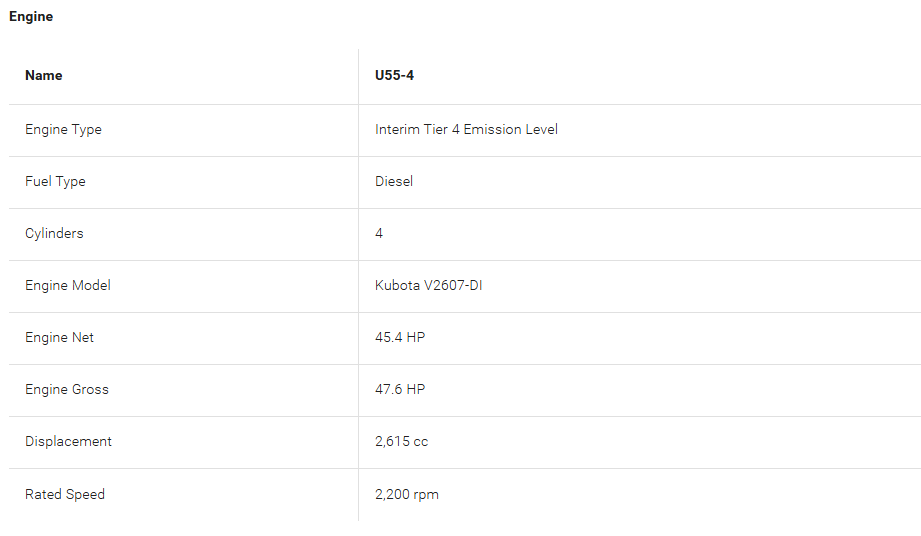The width and height of the screenshot is (921, 536).
Task: Click the cylinders value 4
Action: coord(379,234)
